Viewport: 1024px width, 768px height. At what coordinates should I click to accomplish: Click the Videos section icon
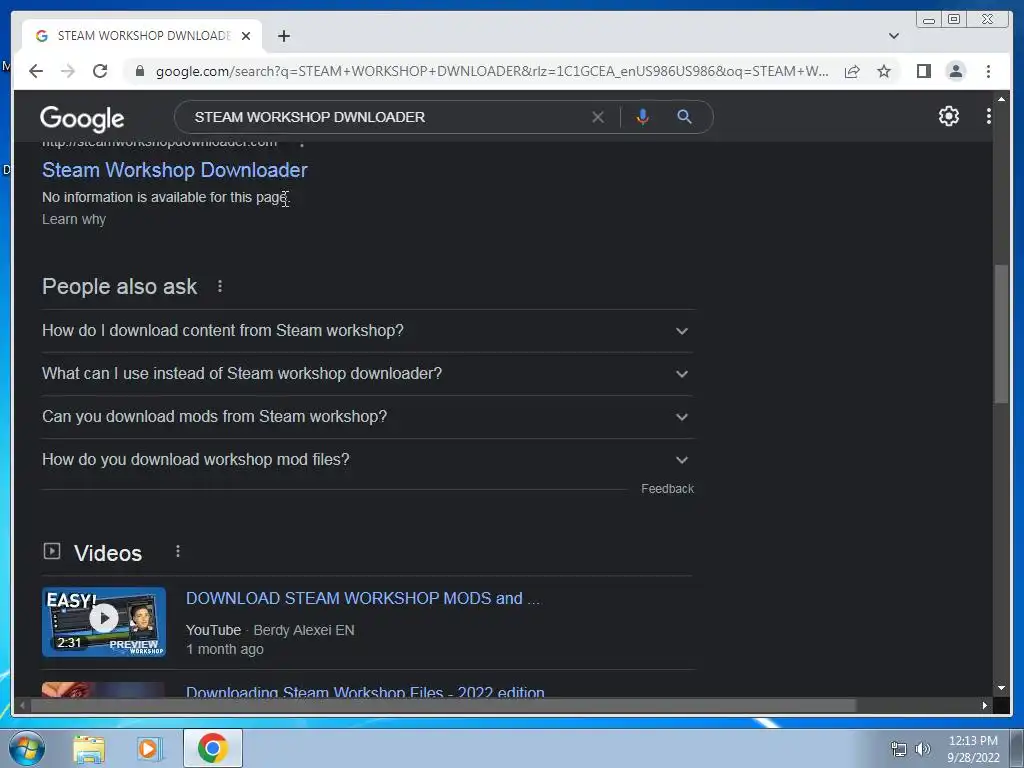coord(52,551)
